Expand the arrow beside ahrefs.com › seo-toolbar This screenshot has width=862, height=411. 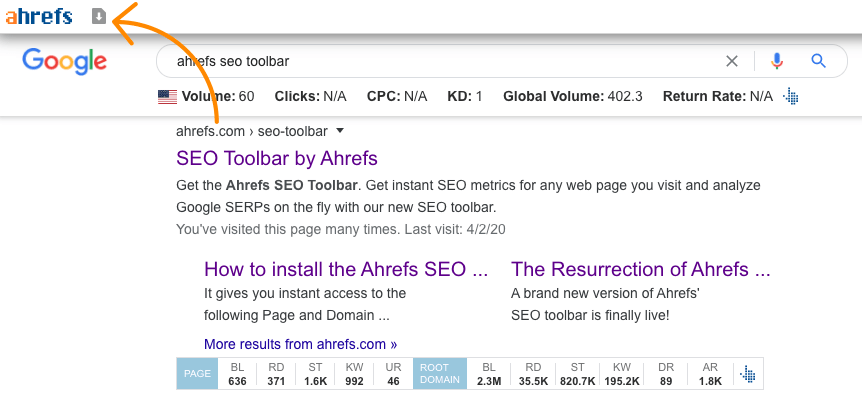coord(340,131)
